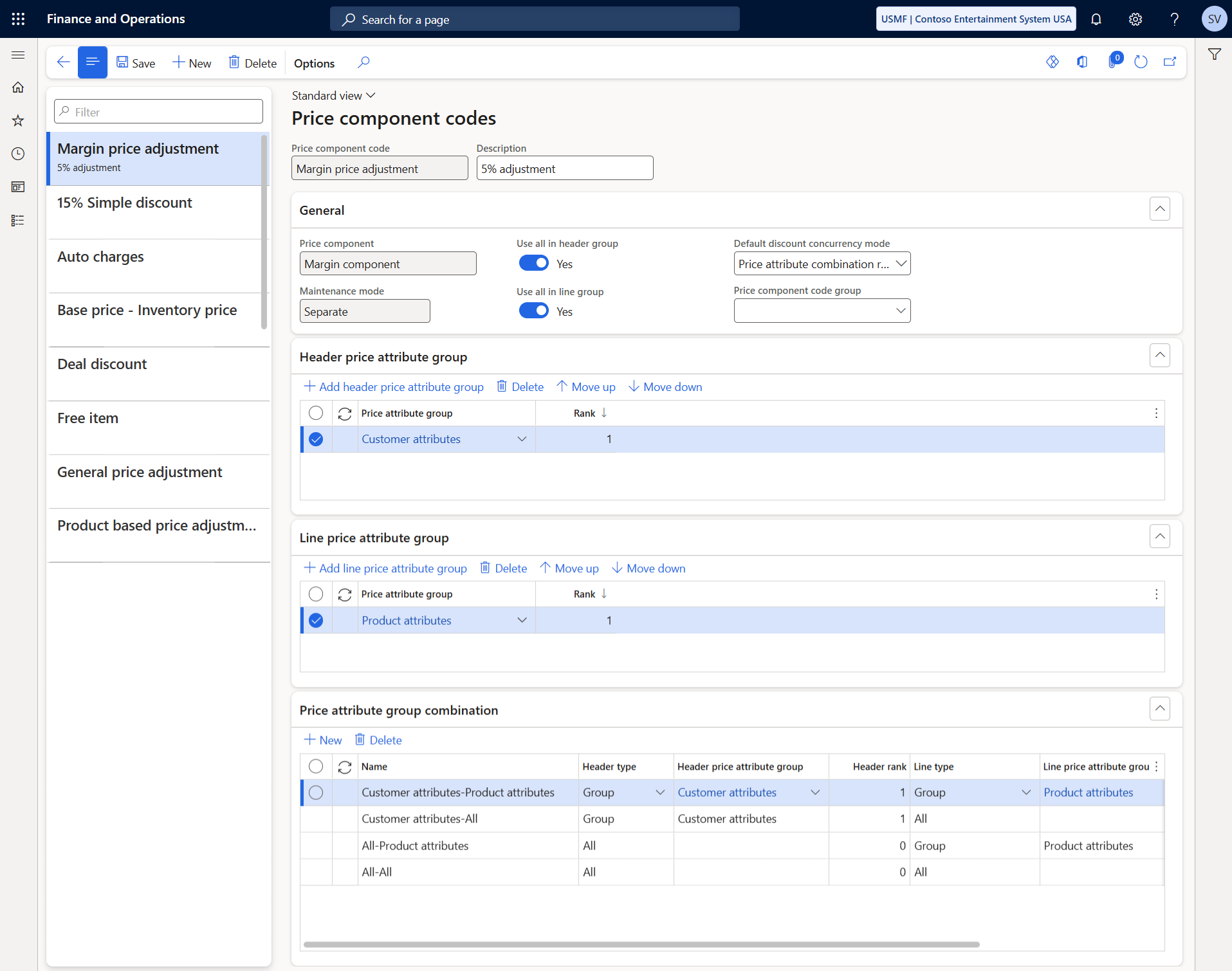The image size is (1232, 971).
Task: Select all rows in header attribute grid
Action: coord(316,413)
